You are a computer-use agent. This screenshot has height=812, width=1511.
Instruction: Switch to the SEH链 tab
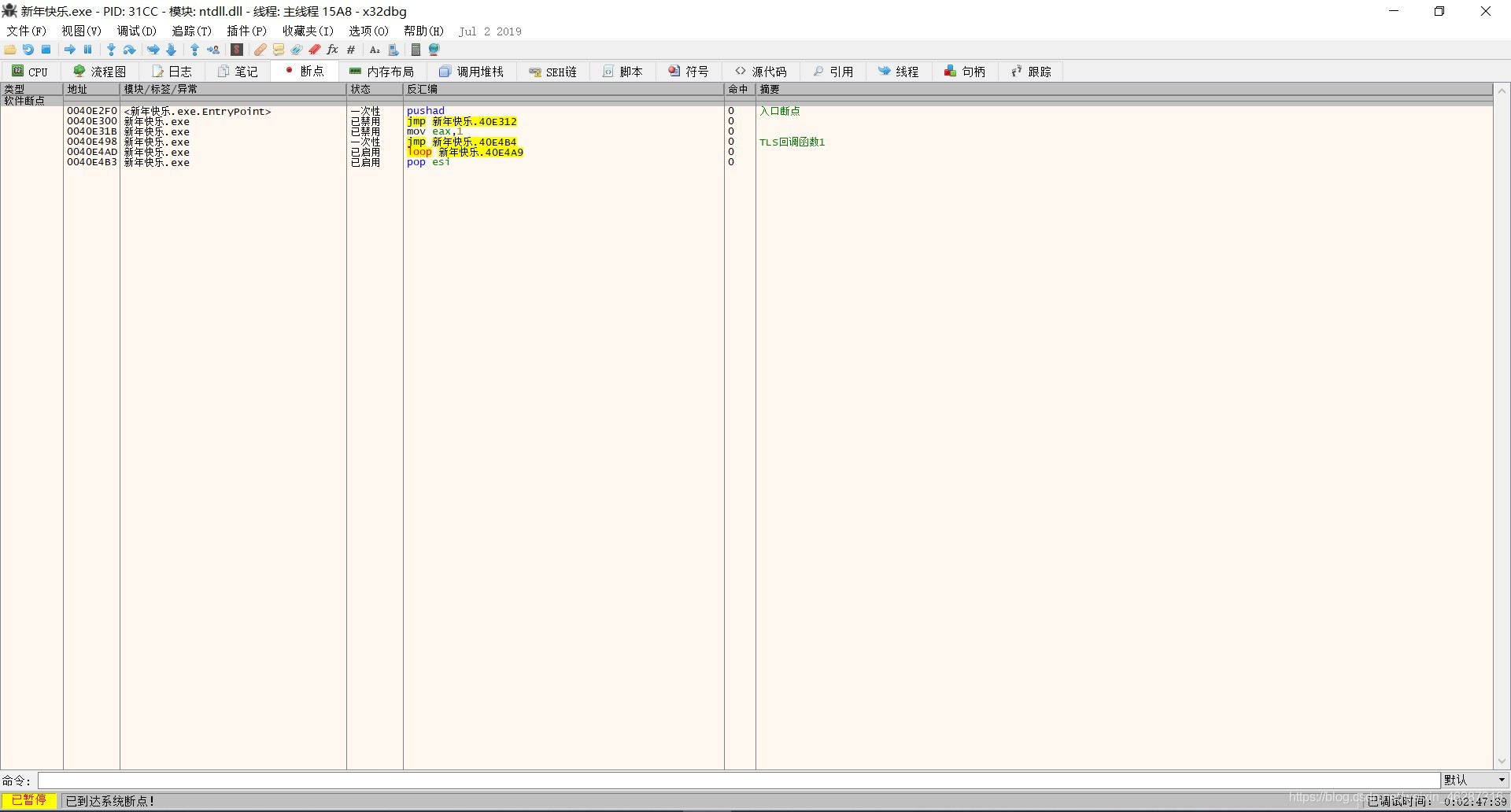point(553,72)
